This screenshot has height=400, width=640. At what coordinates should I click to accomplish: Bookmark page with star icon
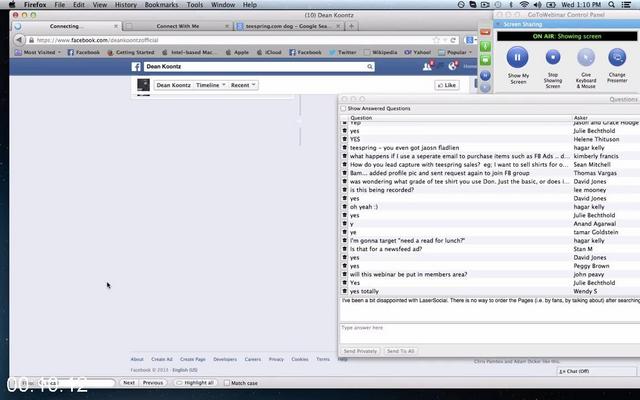436,40
